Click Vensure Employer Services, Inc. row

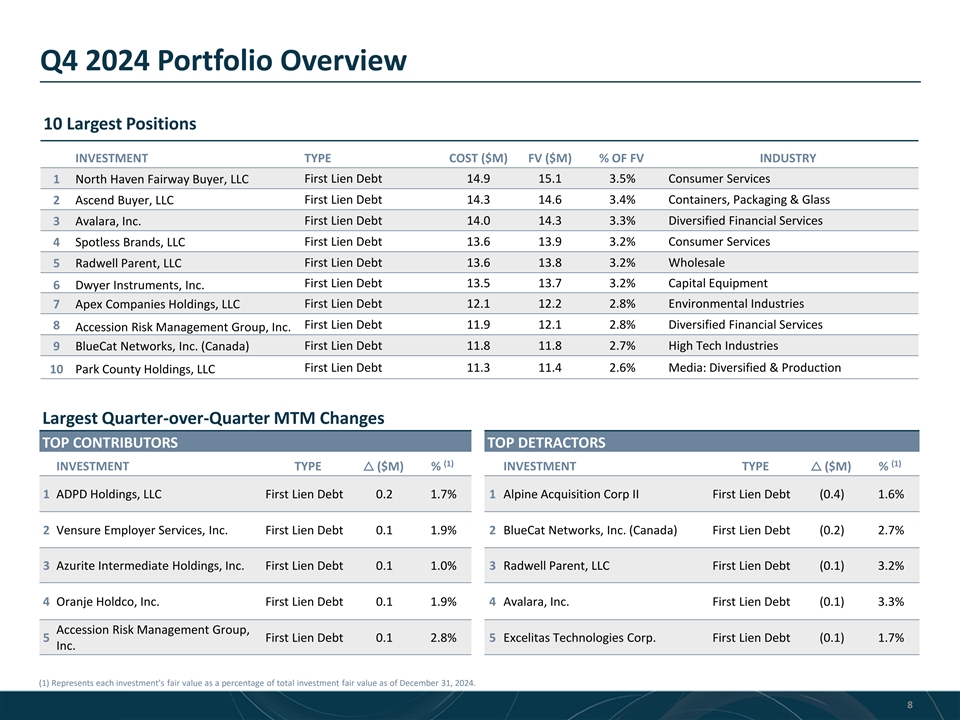(142, 530)
